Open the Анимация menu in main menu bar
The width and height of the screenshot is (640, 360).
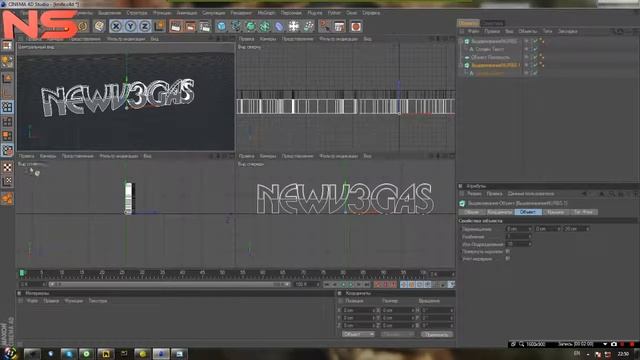point(187,13)
